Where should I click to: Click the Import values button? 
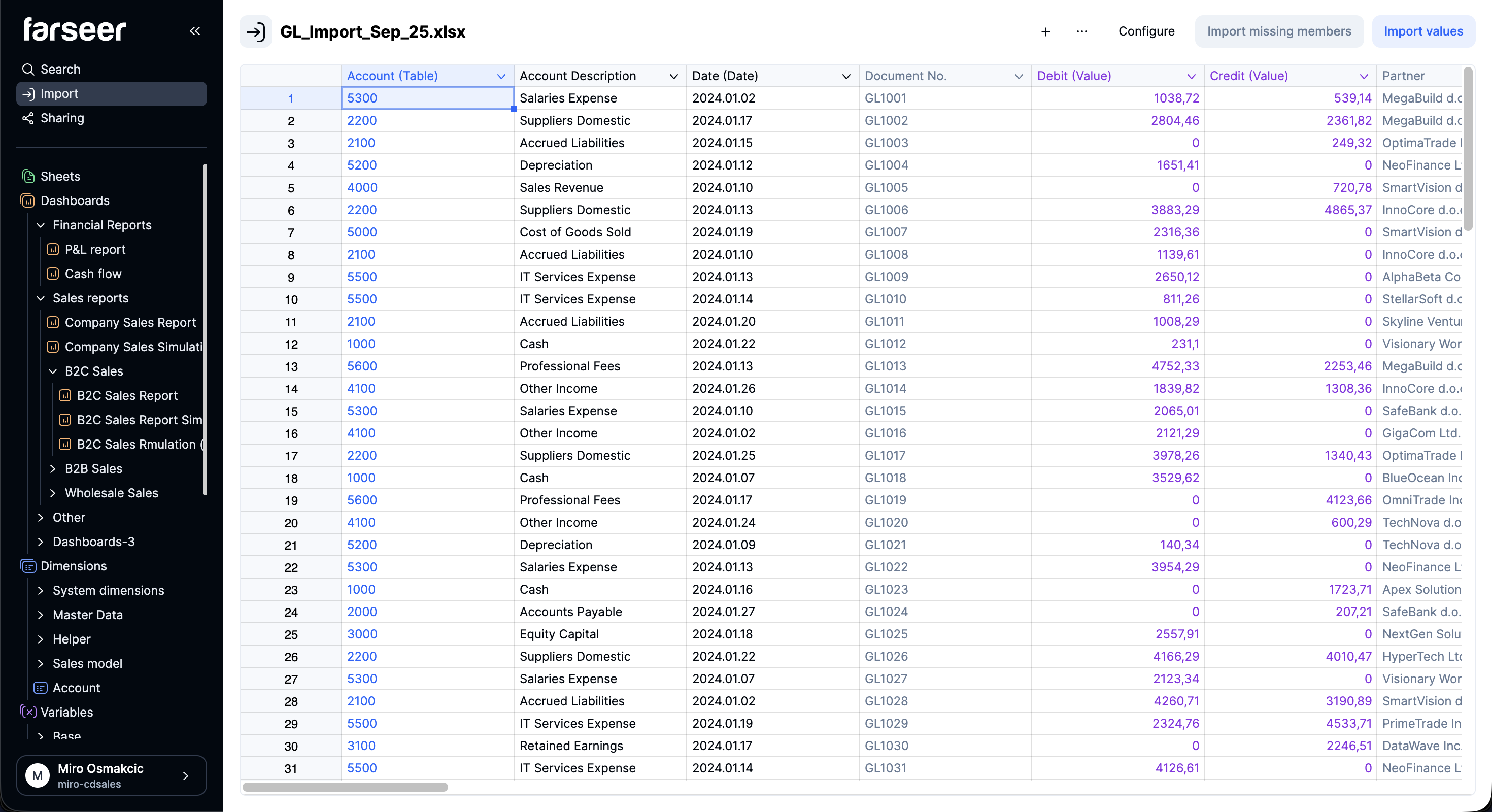click(x=1422, y=31)
